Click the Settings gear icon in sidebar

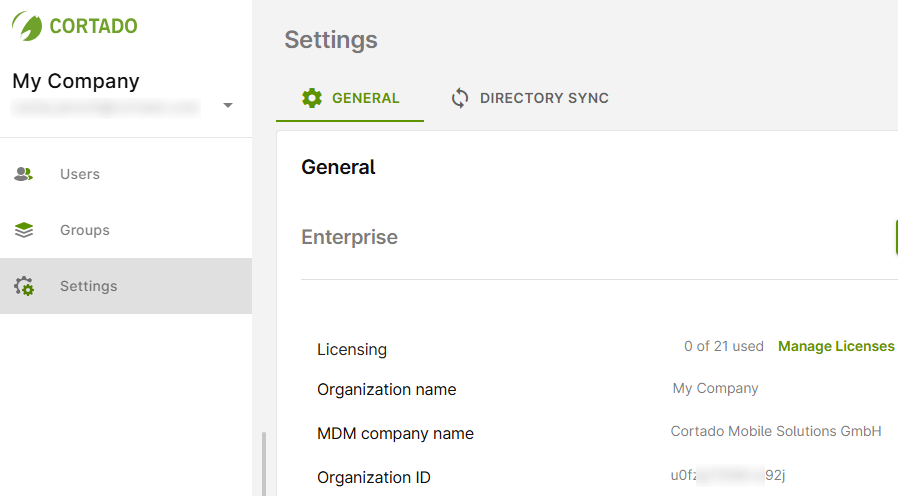point(24,287)
